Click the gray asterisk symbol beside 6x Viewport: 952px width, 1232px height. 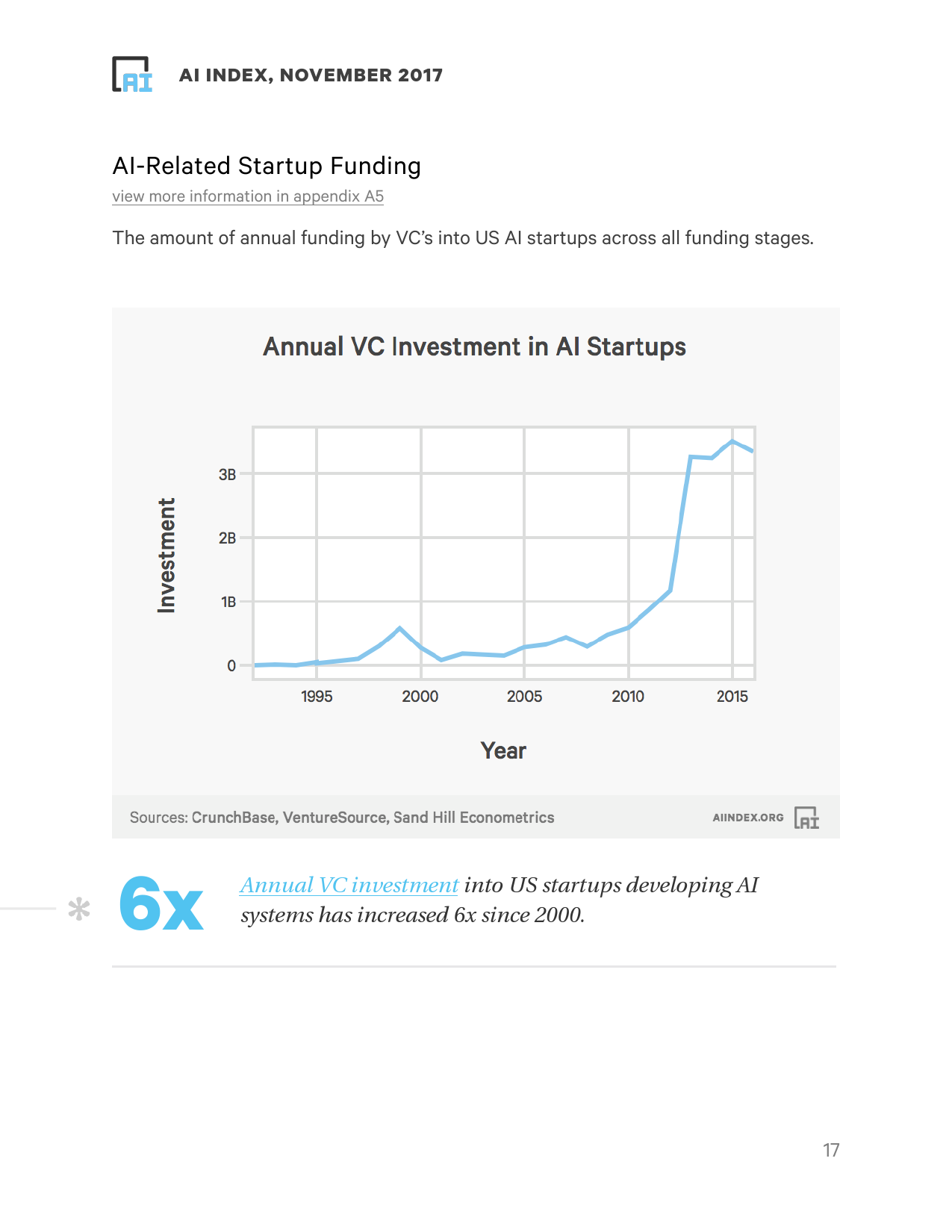pyautogui.click(x=79, y=909)
